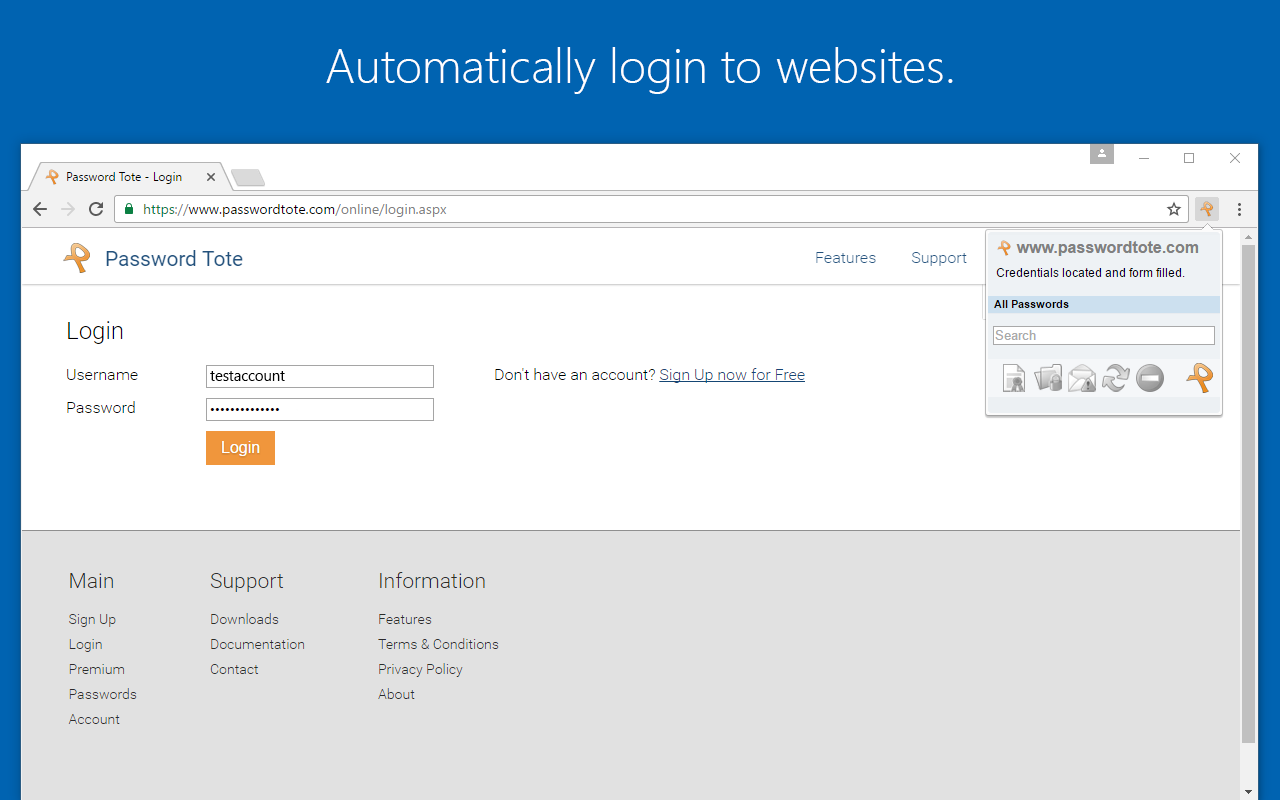The image size is (1280, 800).
Task: Open the Sign Up footer link
Action: 92,619
